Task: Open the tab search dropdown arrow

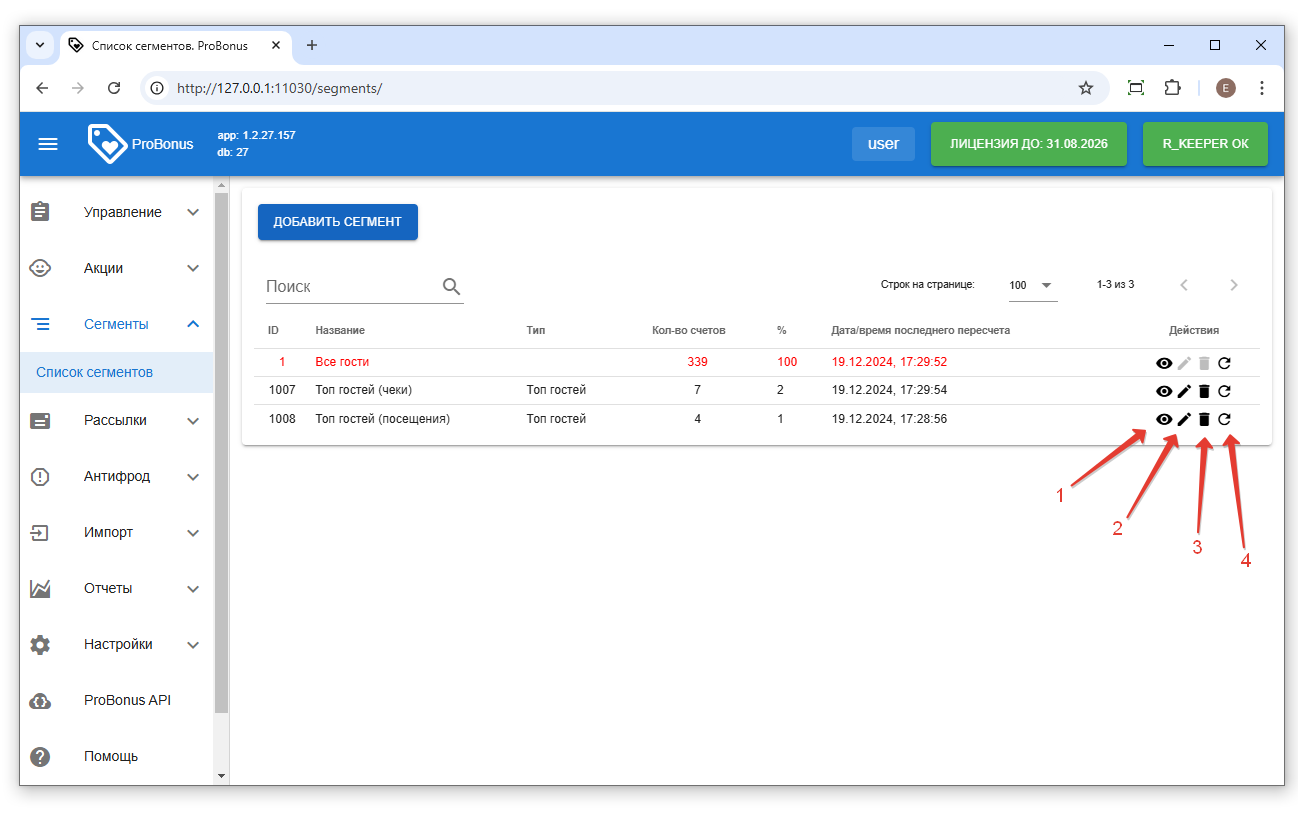Action: [x=40, y=45]
